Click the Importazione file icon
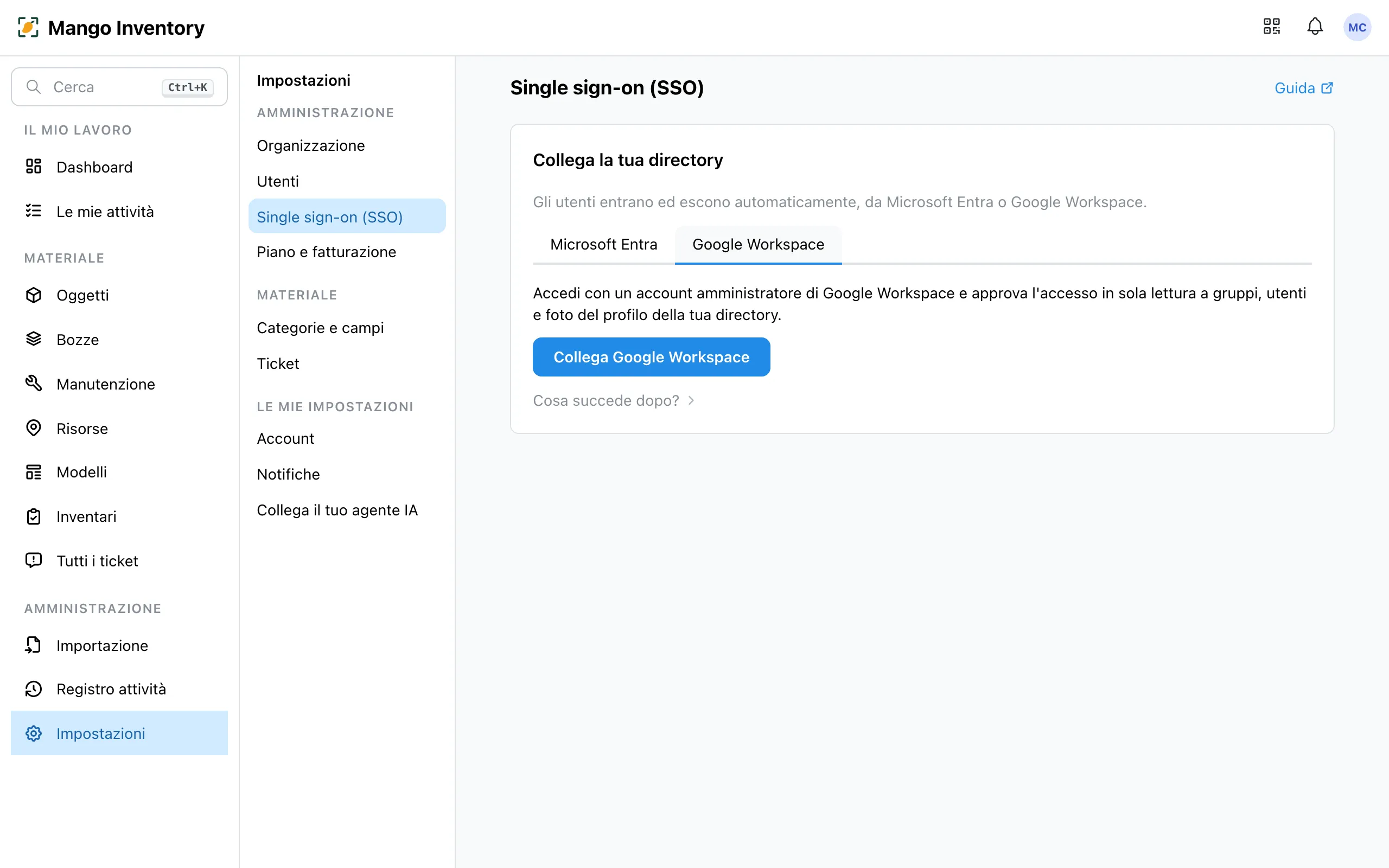 [x=34, y=644]
